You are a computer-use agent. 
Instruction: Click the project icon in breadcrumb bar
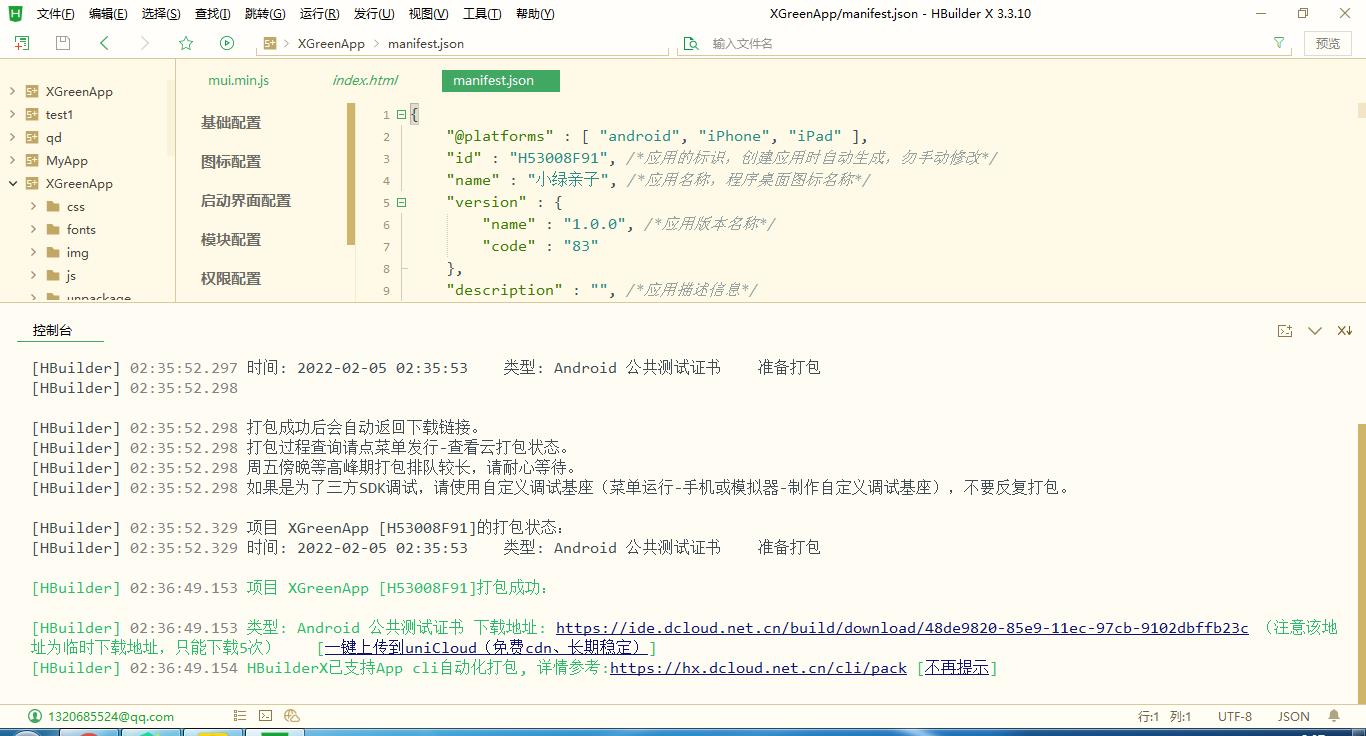[x=270, y=43]
